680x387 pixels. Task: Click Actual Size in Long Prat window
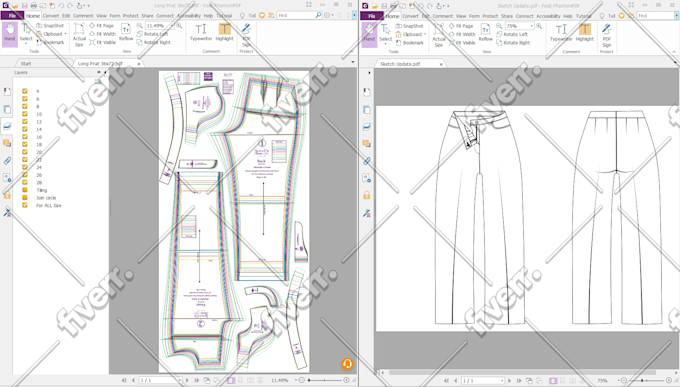click(79, 34)
